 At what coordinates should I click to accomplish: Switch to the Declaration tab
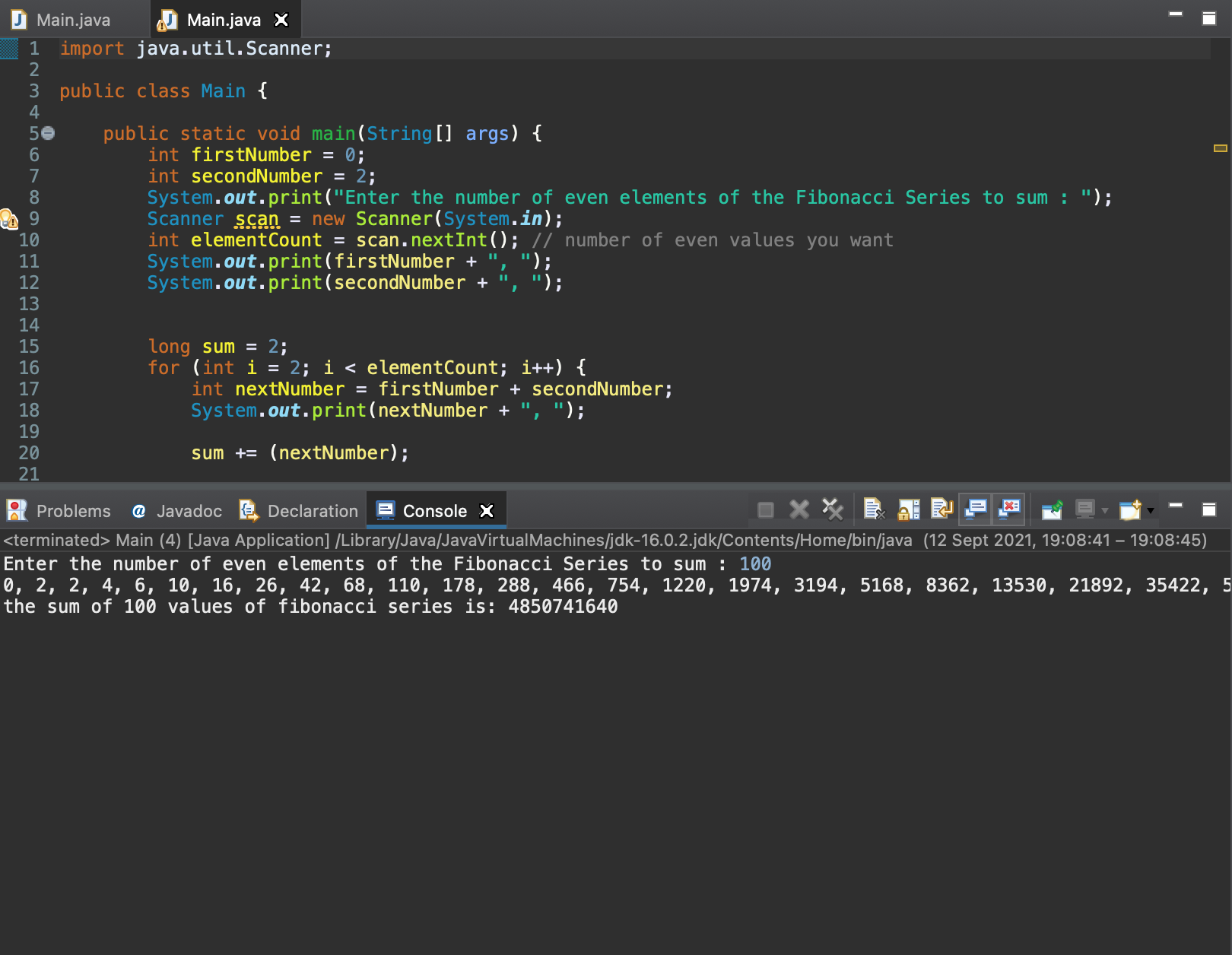298,511
